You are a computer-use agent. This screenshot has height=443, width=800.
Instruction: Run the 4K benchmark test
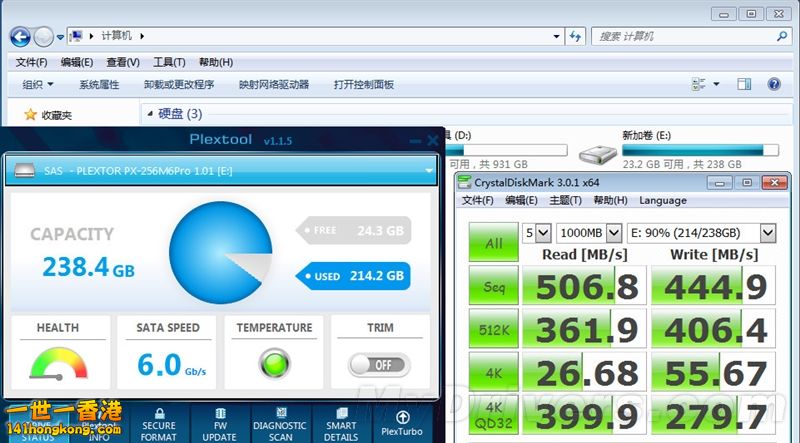click(493, 372)
